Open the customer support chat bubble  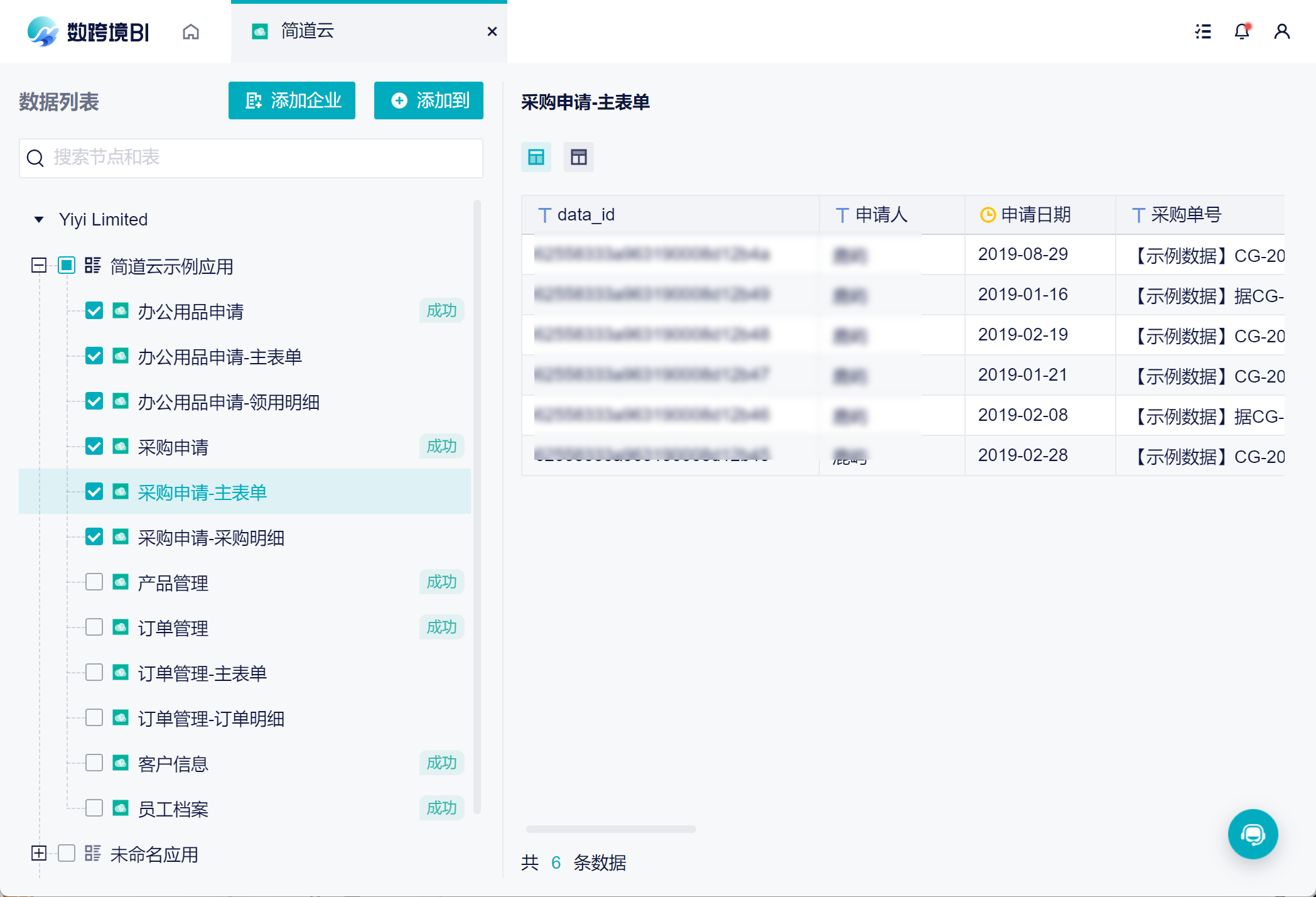tap(1253, 834)
